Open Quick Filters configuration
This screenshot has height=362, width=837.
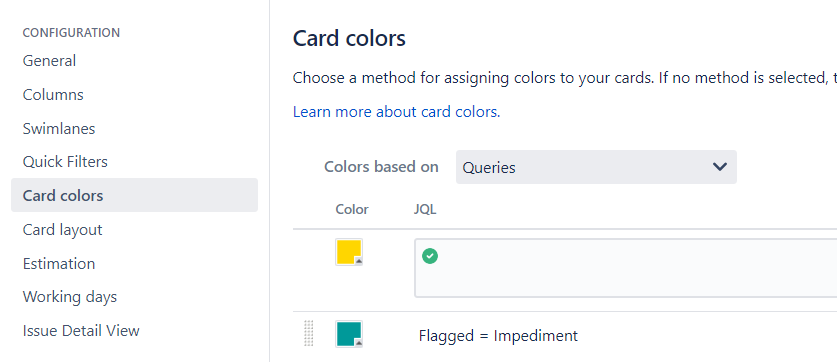[65, 162]
